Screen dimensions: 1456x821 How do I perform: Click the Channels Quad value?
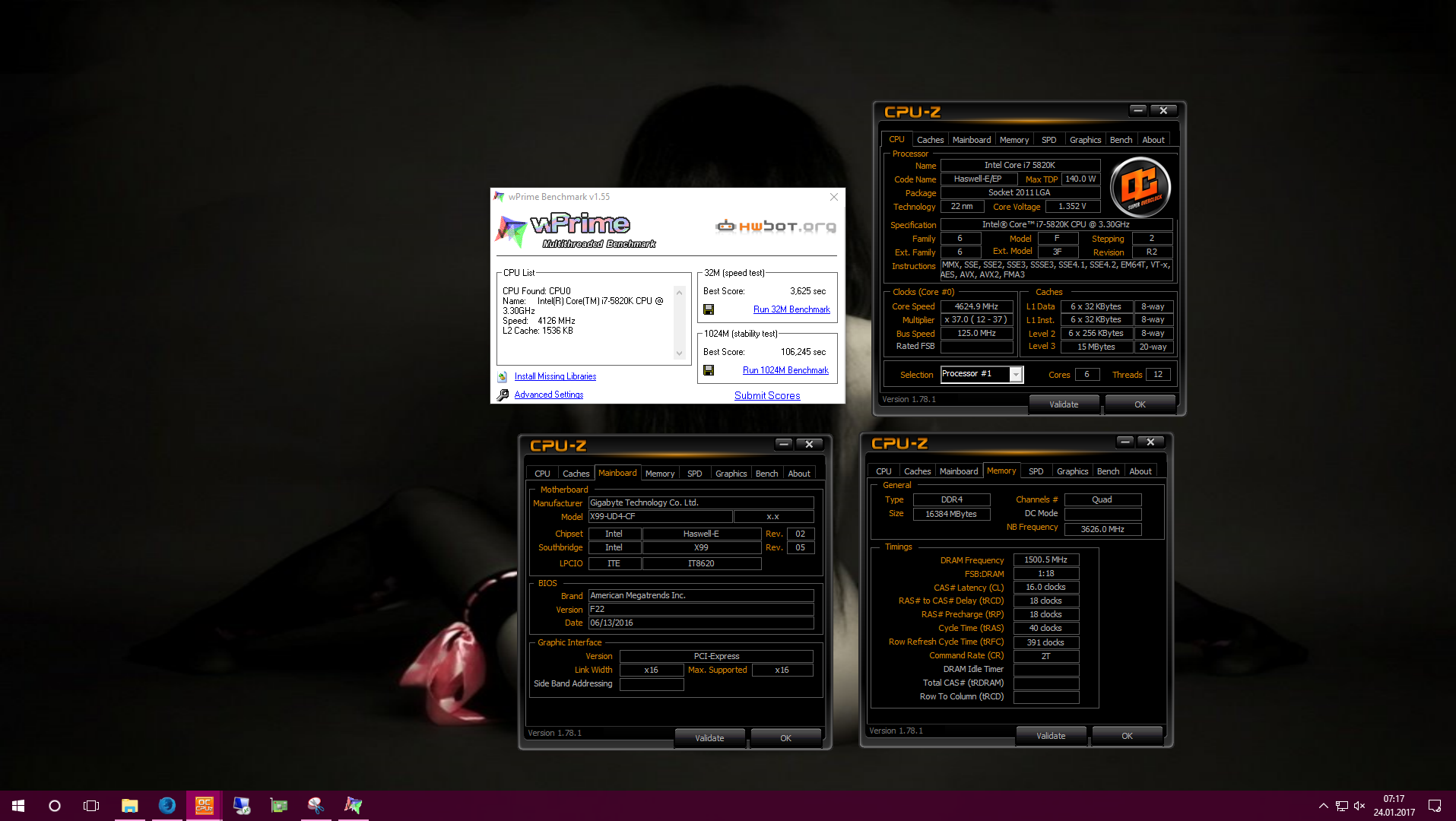(1102, 499)
